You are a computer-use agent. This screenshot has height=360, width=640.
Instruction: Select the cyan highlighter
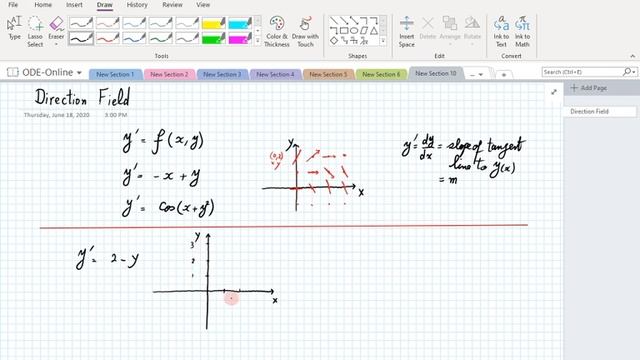pyautogui.click(x=240, y=23)
